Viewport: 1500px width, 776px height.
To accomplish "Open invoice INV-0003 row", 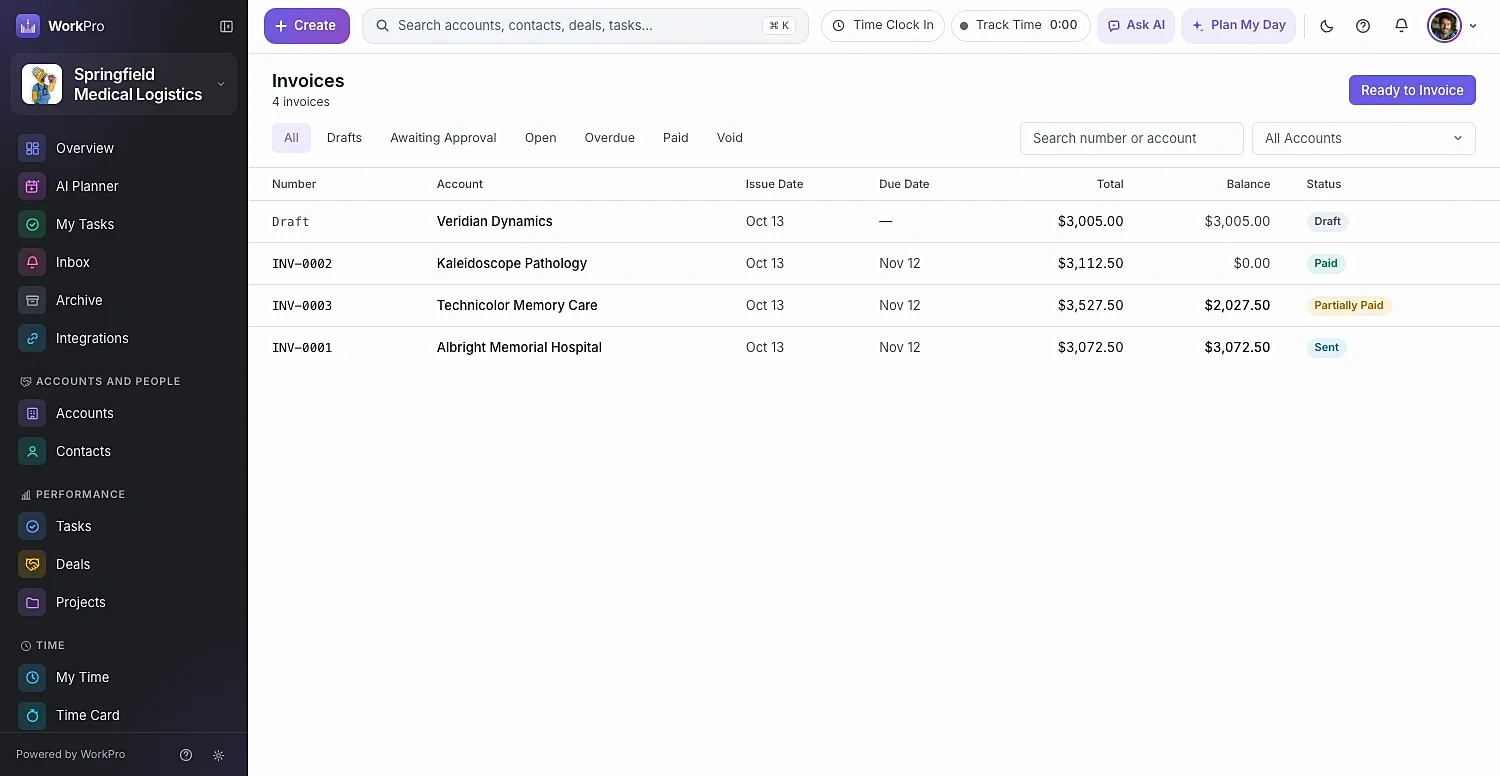I will pos(874,306).
